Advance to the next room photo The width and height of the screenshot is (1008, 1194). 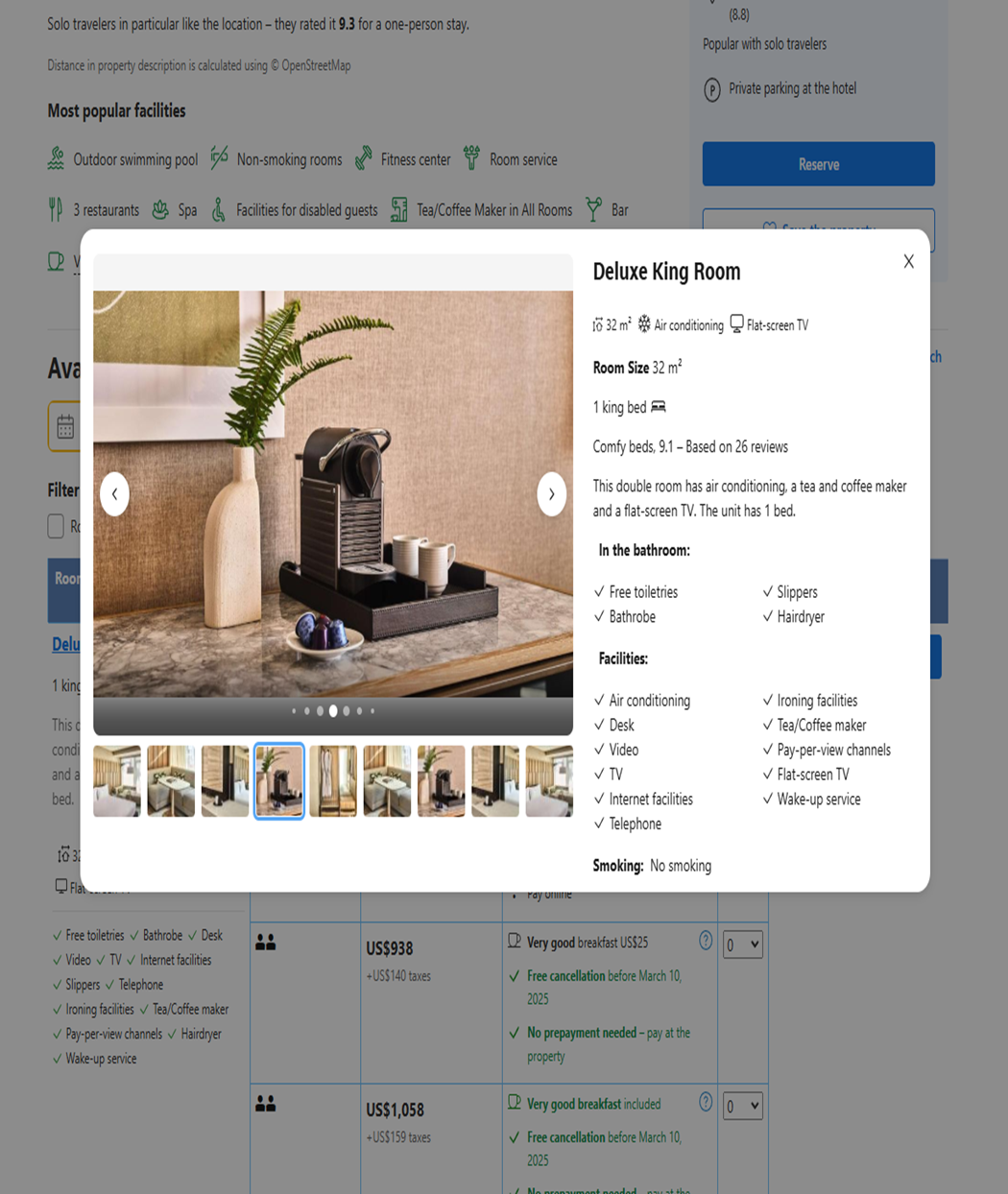tap(551, 494)
